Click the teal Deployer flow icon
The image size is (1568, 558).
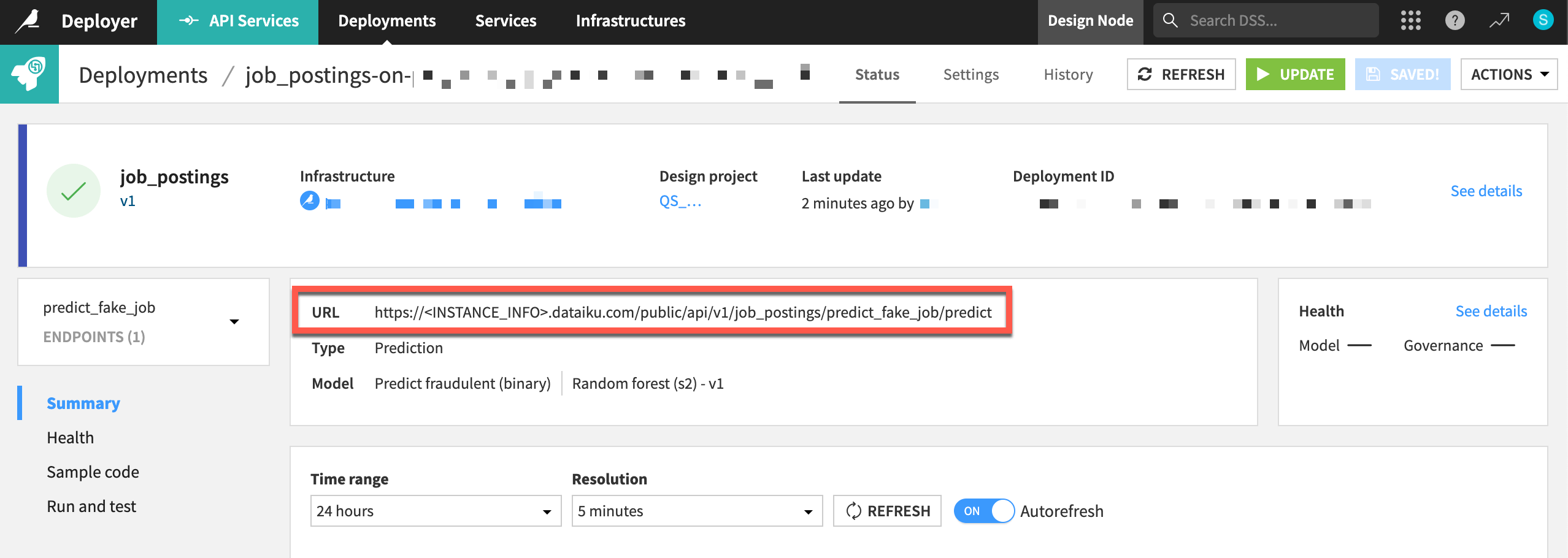[x=29, y=74]
